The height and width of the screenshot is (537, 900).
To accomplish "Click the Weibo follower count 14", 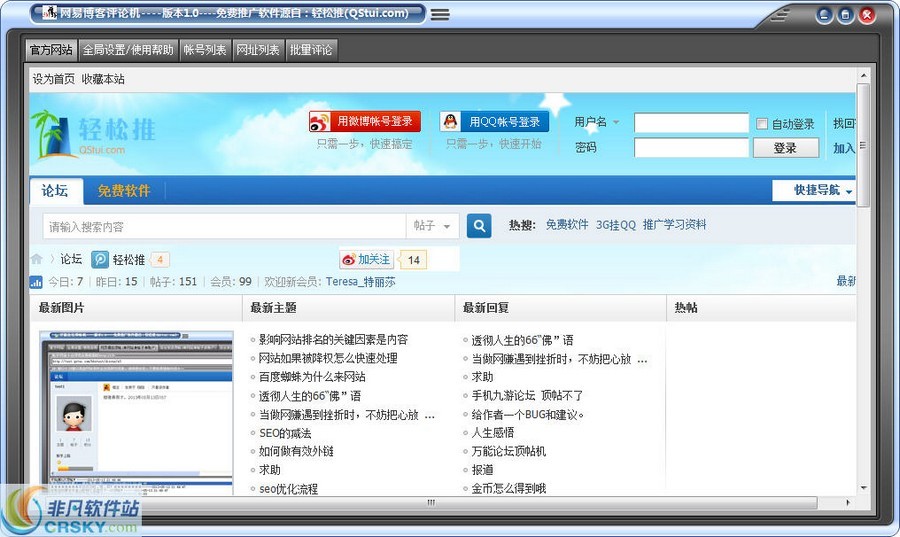I will click(413, 260).
